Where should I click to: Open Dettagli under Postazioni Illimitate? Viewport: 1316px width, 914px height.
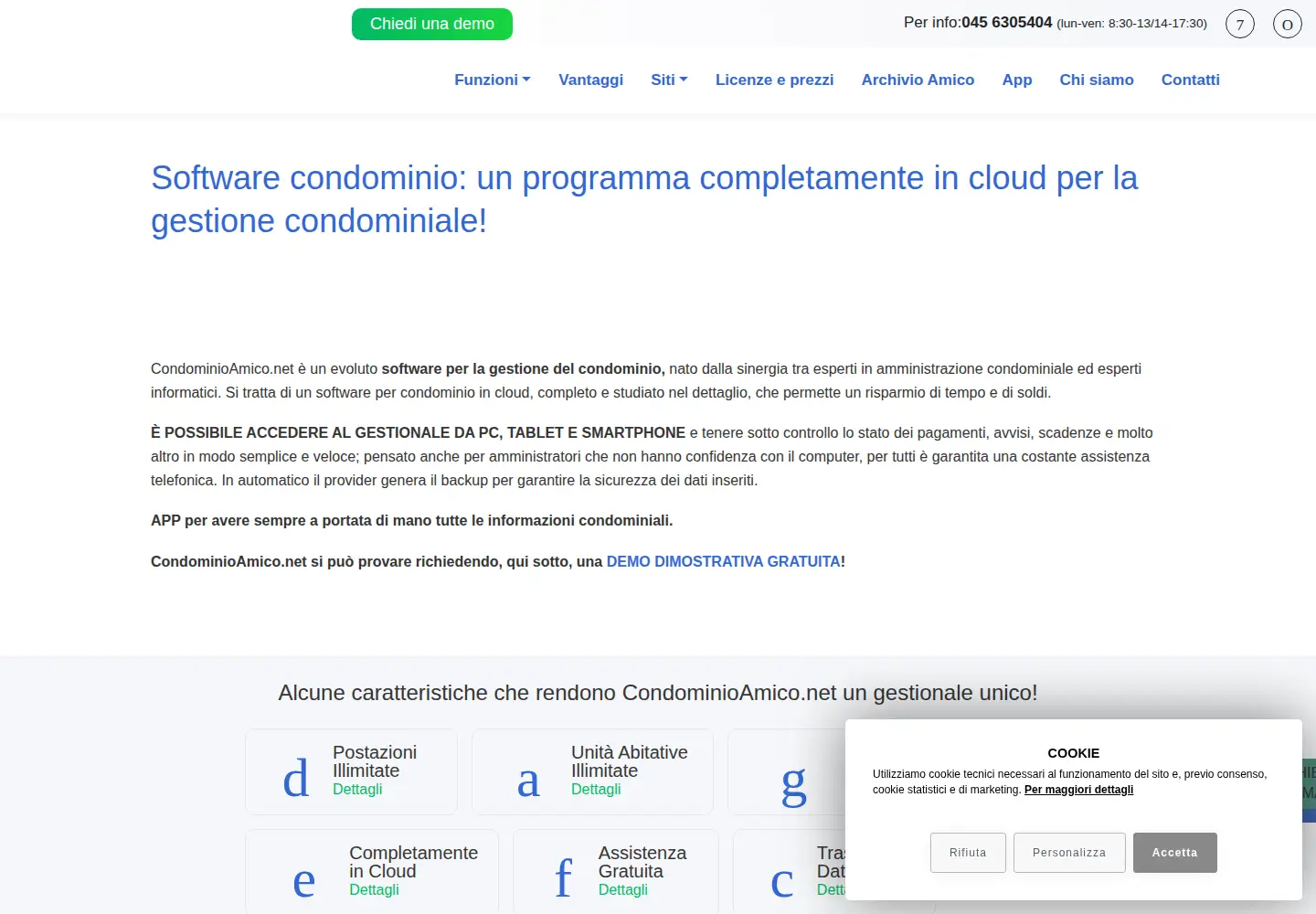(357, 789)
